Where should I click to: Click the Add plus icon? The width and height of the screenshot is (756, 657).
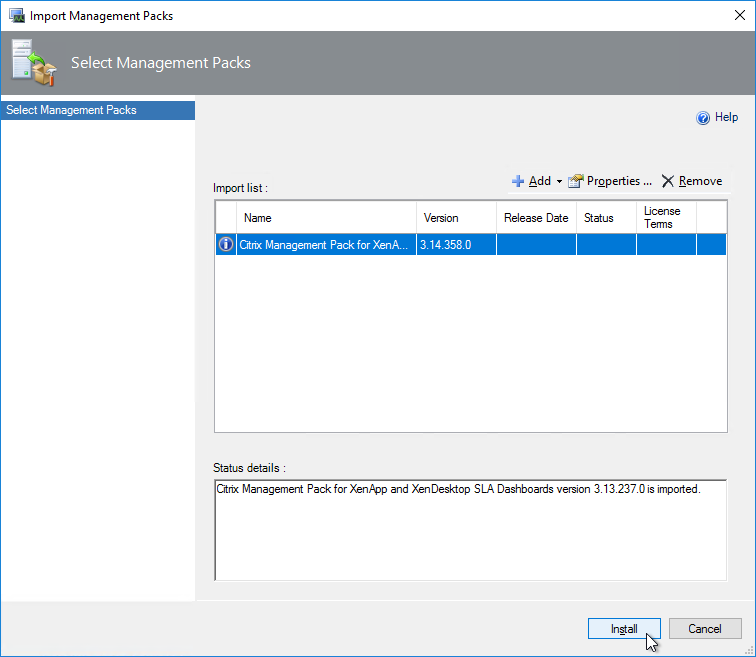518,181
